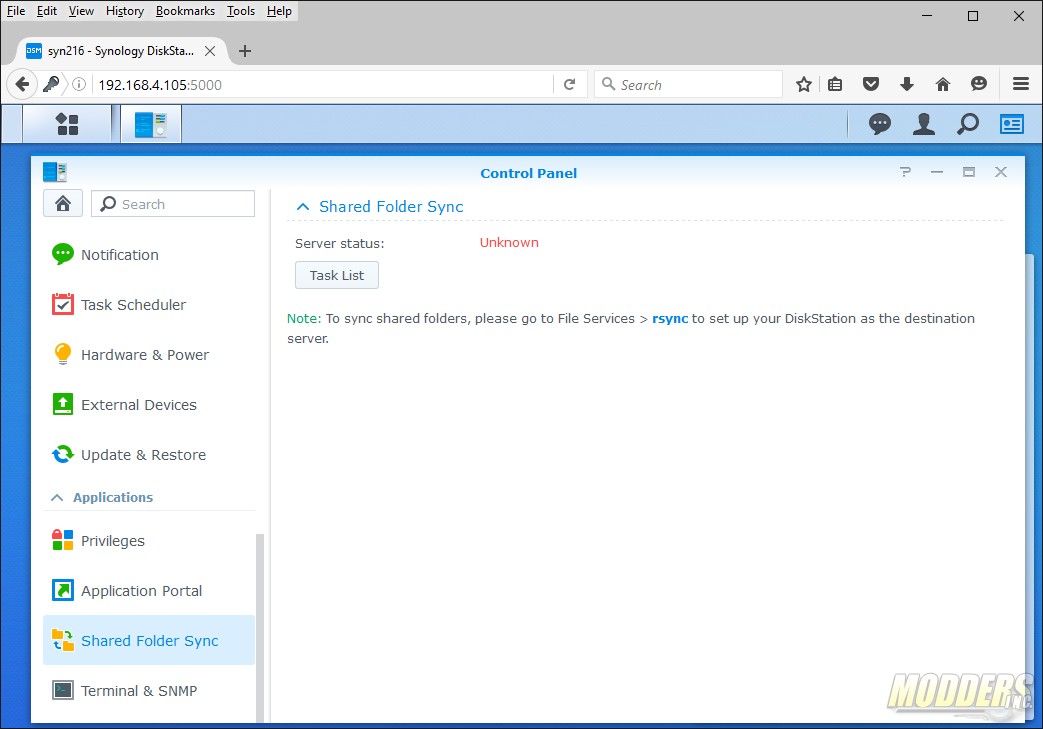Click the Update & Restore icon
The image size is (1043, 729).
tap(63, 454)
